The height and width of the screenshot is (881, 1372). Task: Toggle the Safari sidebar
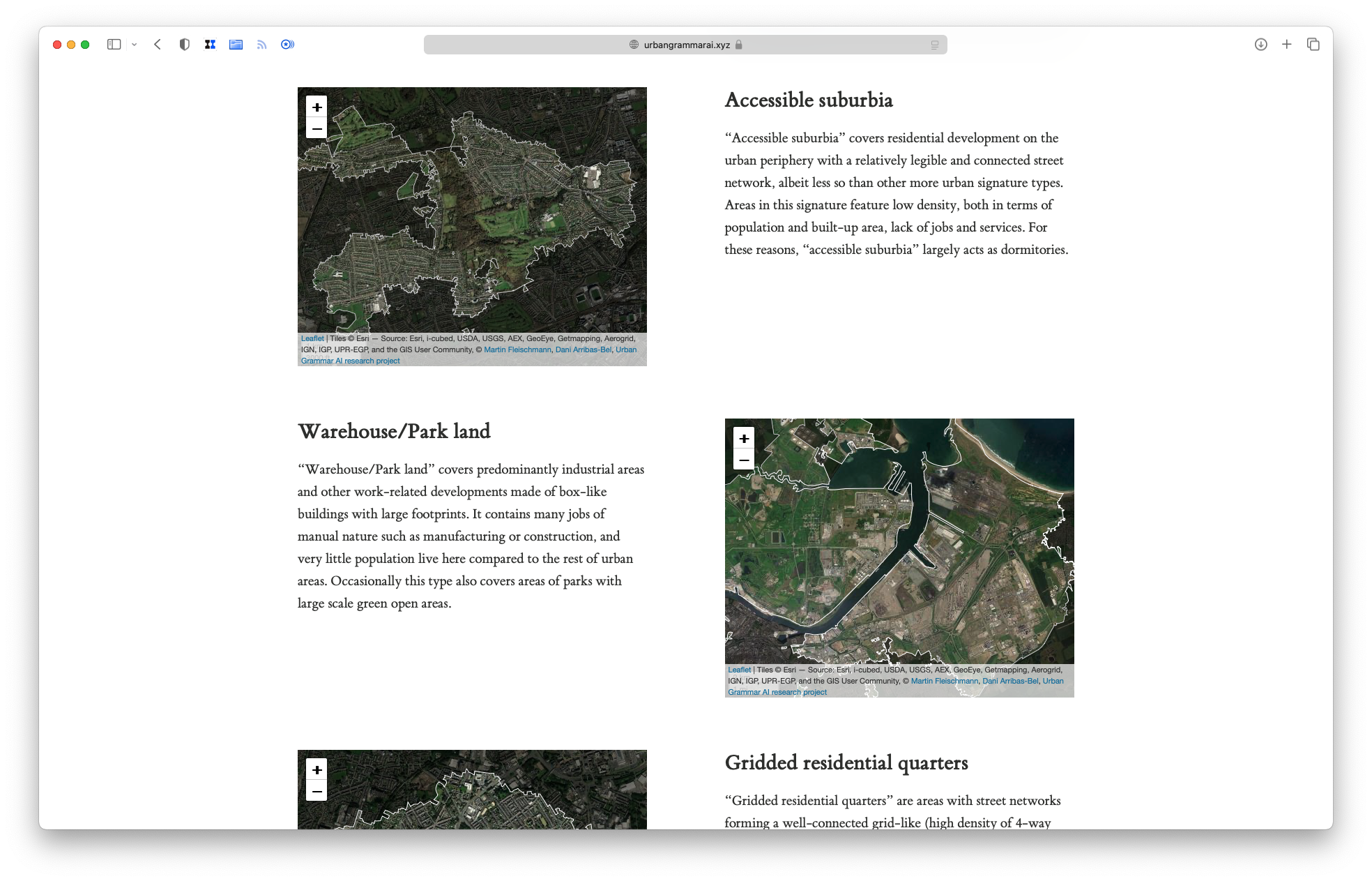(x=114, y=45)
